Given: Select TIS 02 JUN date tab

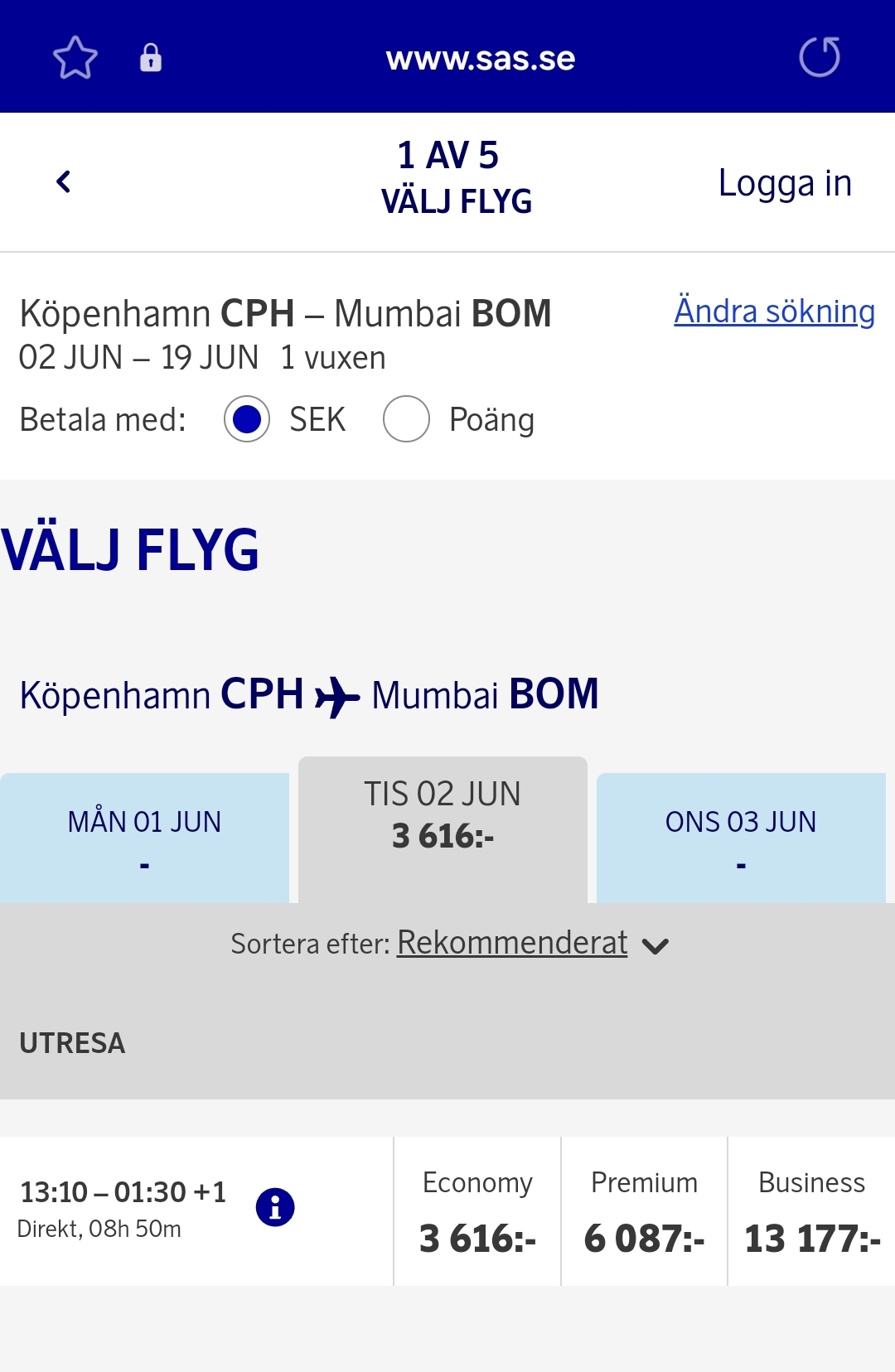Looking at the screenshot, I should coord(443,829).
